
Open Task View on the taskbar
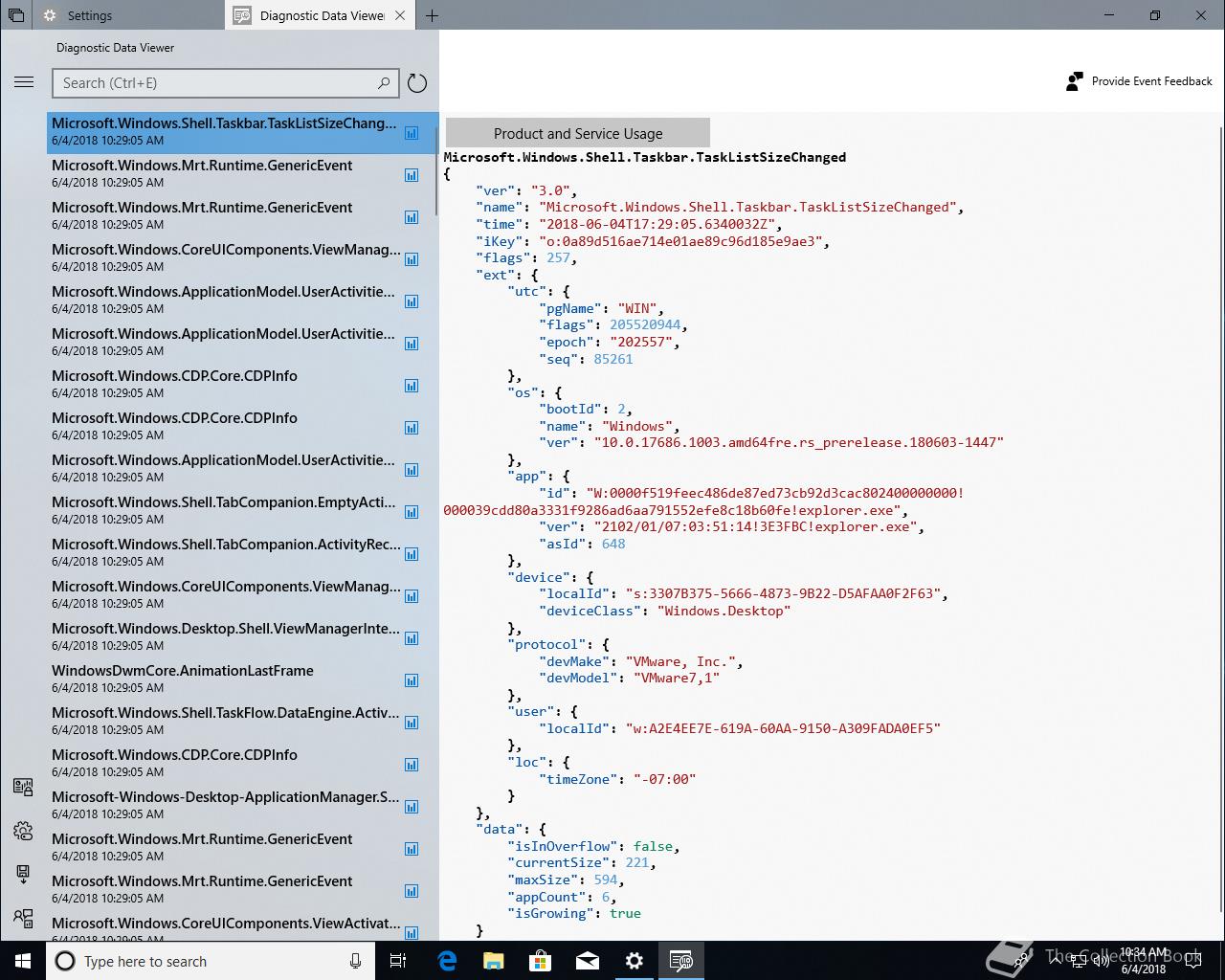click(398, 961)
